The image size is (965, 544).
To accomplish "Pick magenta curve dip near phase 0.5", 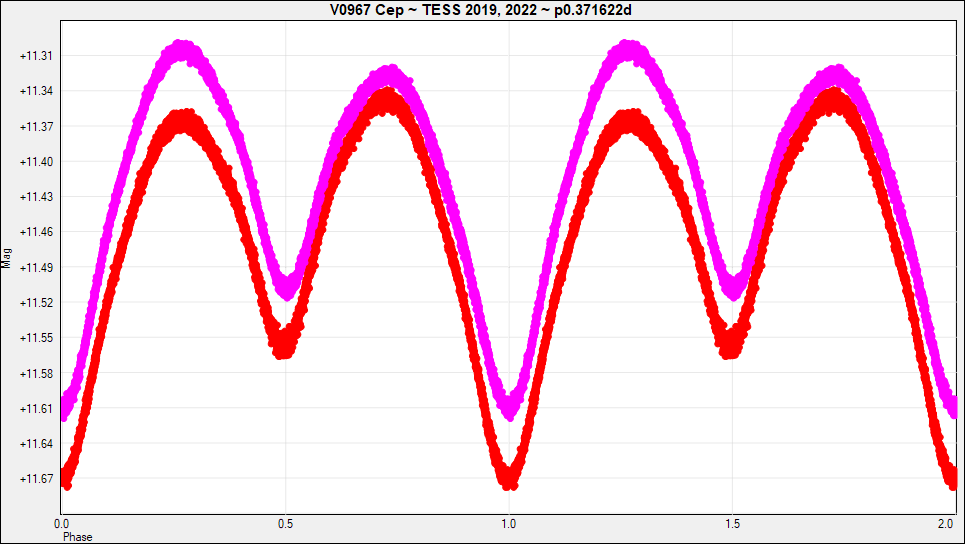I will tap(288, 288).
